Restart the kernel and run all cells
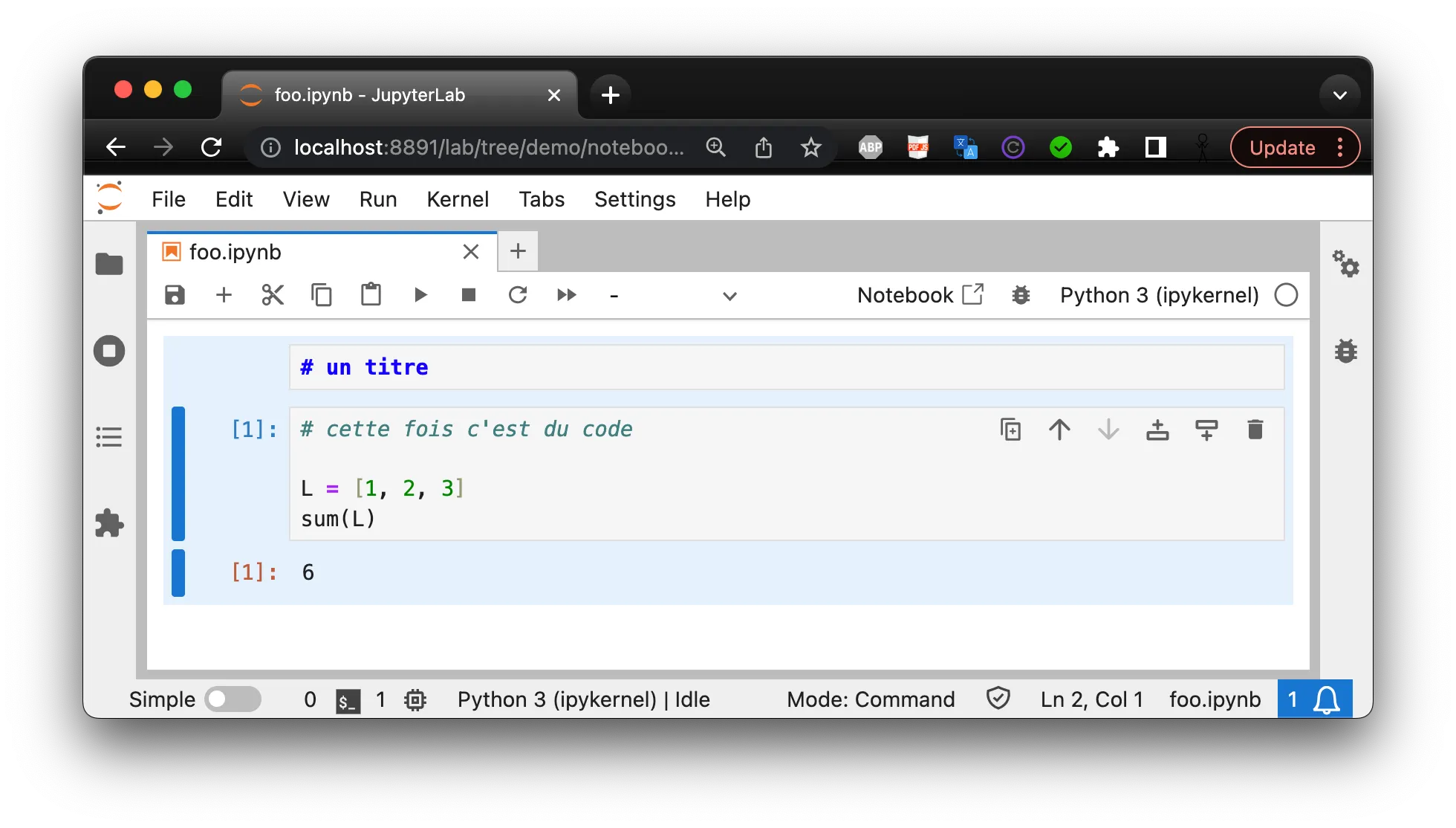The width and height of the screenshot is (1456, 828). pyautogui.click(x=566, y=295)
